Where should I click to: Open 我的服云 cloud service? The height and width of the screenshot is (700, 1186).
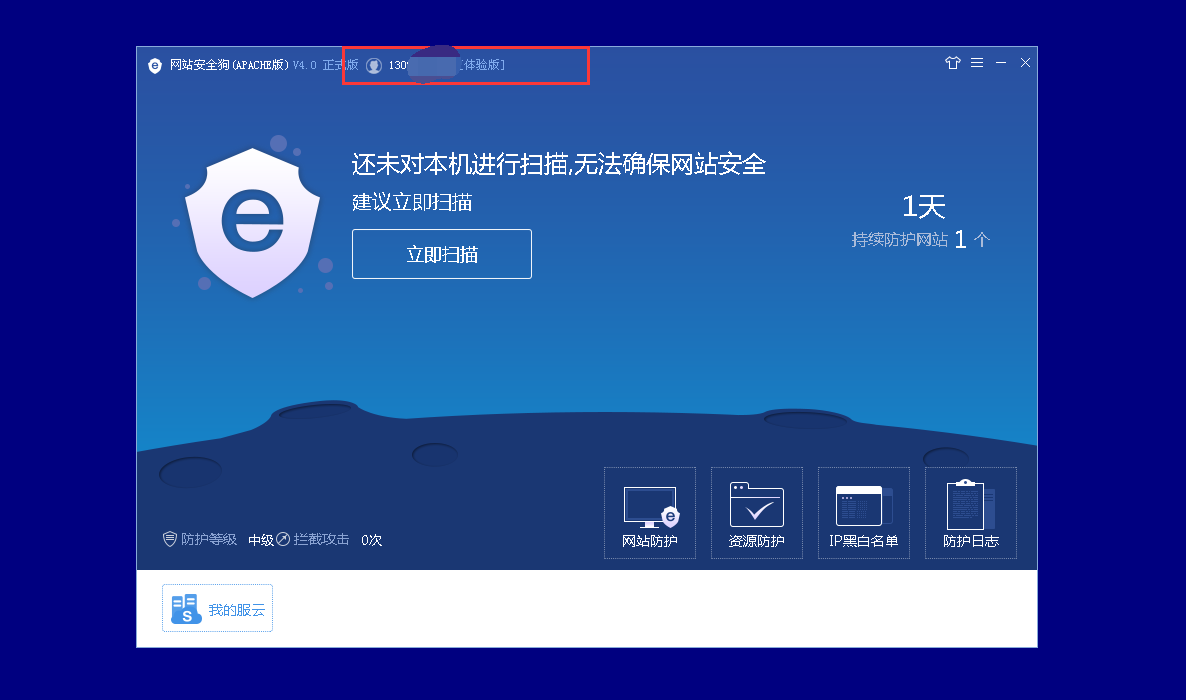coord(217,609)
